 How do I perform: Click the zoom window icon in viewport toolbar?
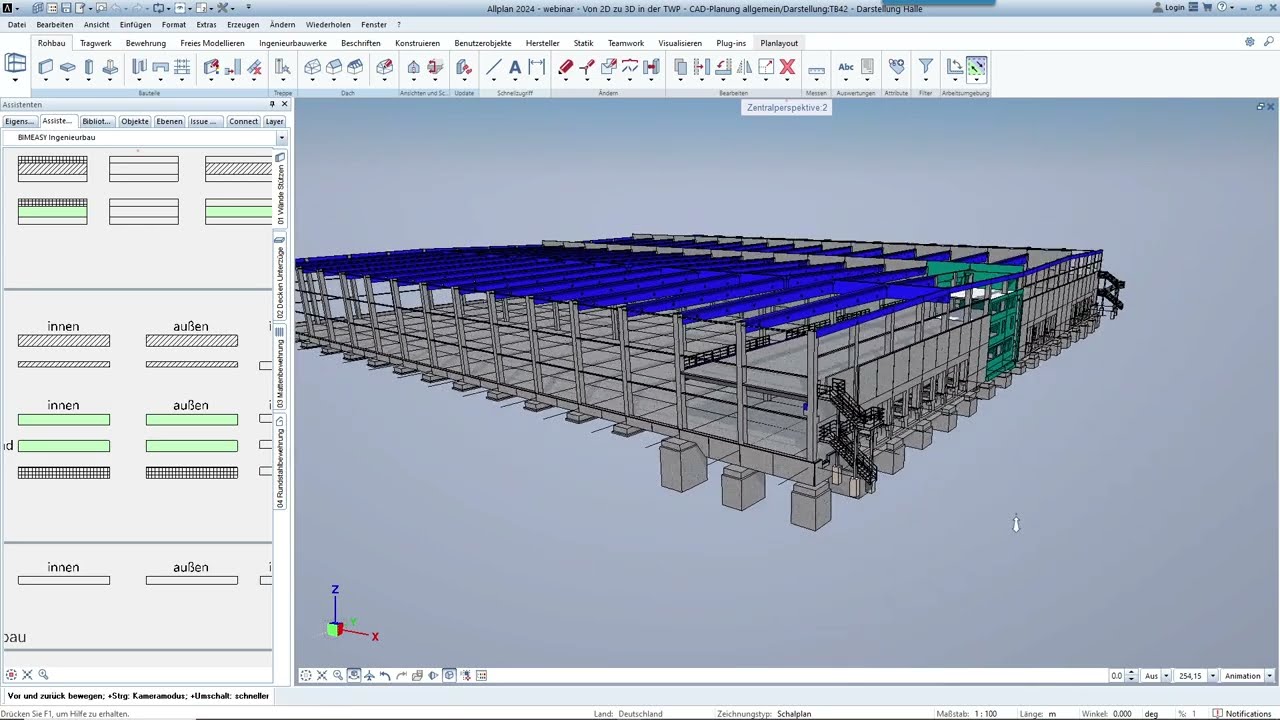click(x=338, y=676)
